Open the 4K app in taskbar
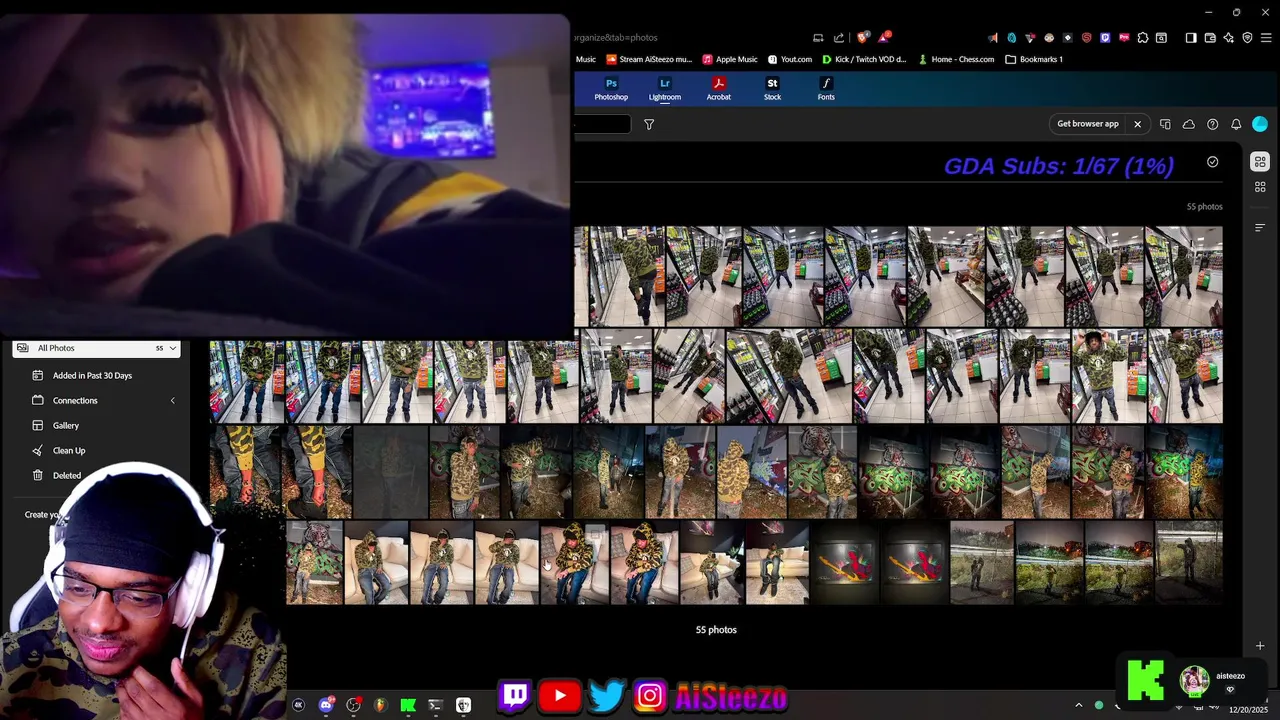The width and height of the screenshot is (1280, 720). click(x=298, y=705)
